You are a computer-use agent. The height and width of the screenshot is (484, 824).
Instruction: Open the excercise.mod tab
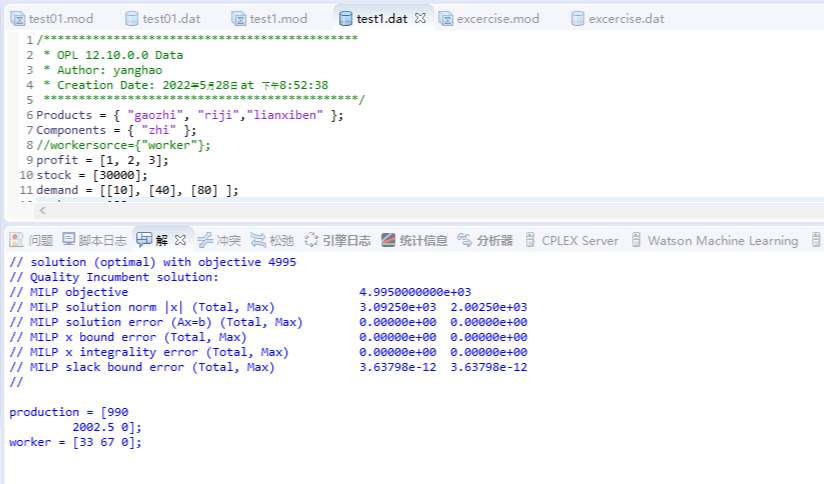tap(489, 19)
